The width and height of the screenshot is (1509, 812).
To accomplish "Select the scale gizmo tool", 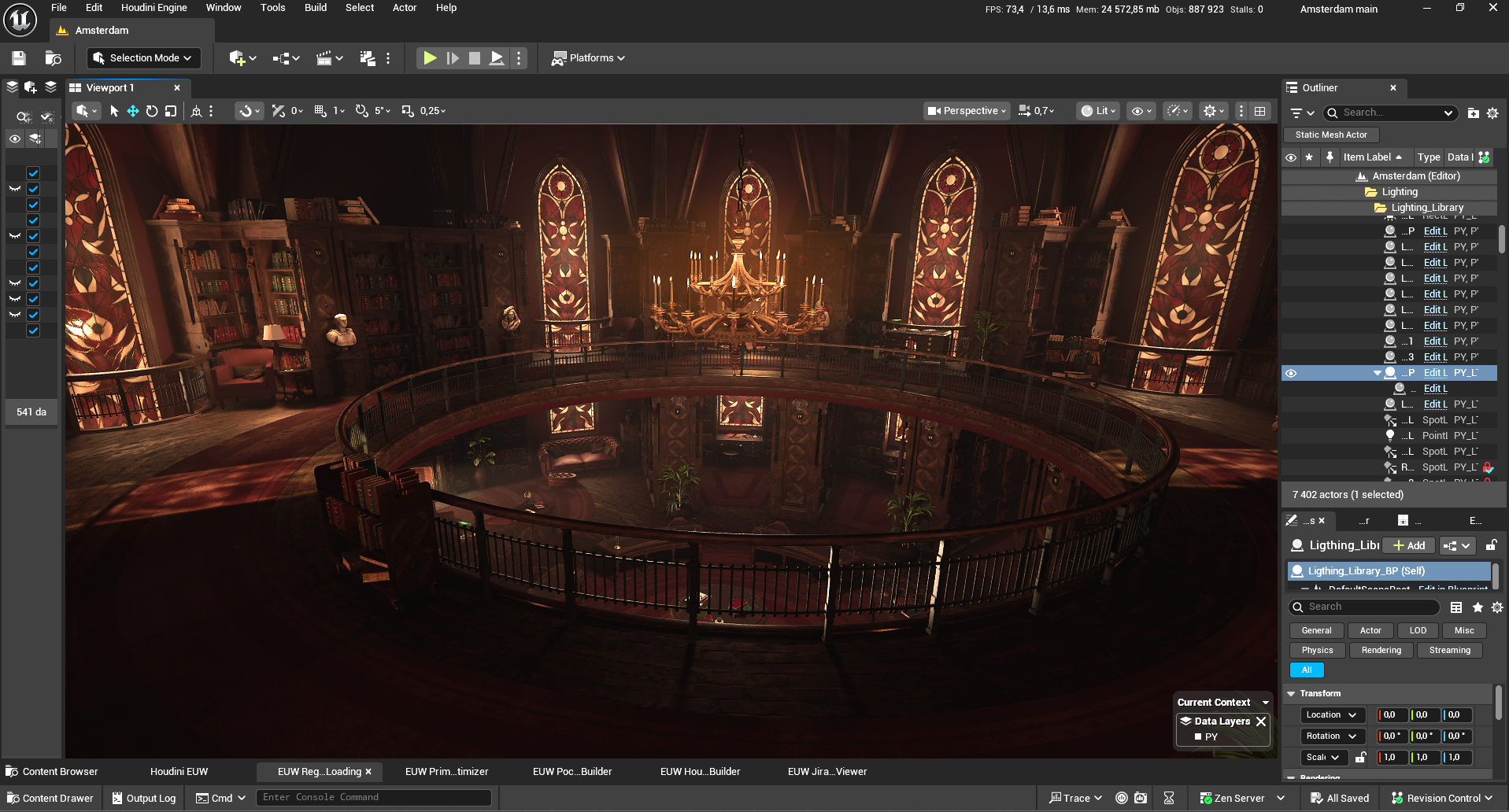I will point(171,111).
